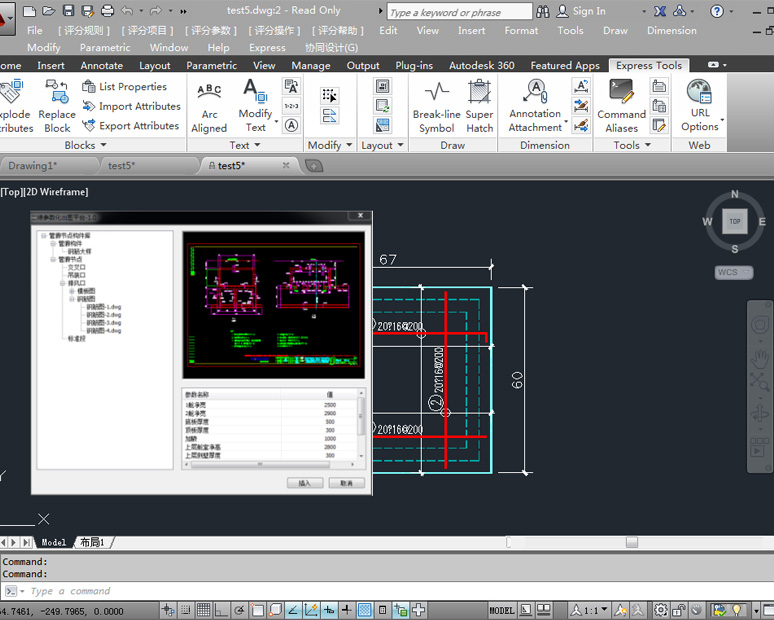Click the TOP face of ViewCube

pyautogui.click(x=735, y=221)
